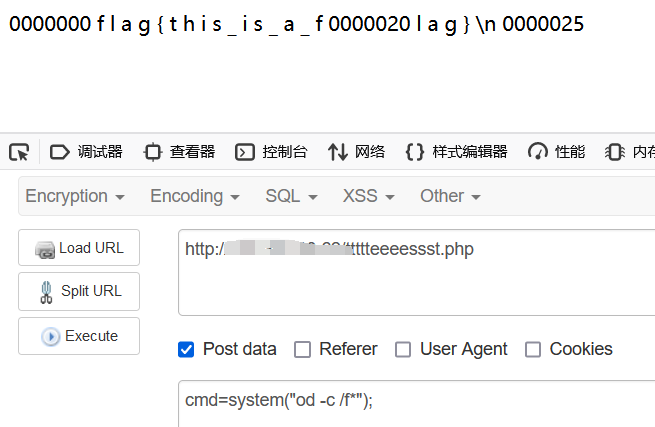The image size is (655, 427).
Task: Enable the Referer checkbox
Action: click(302, 349)
